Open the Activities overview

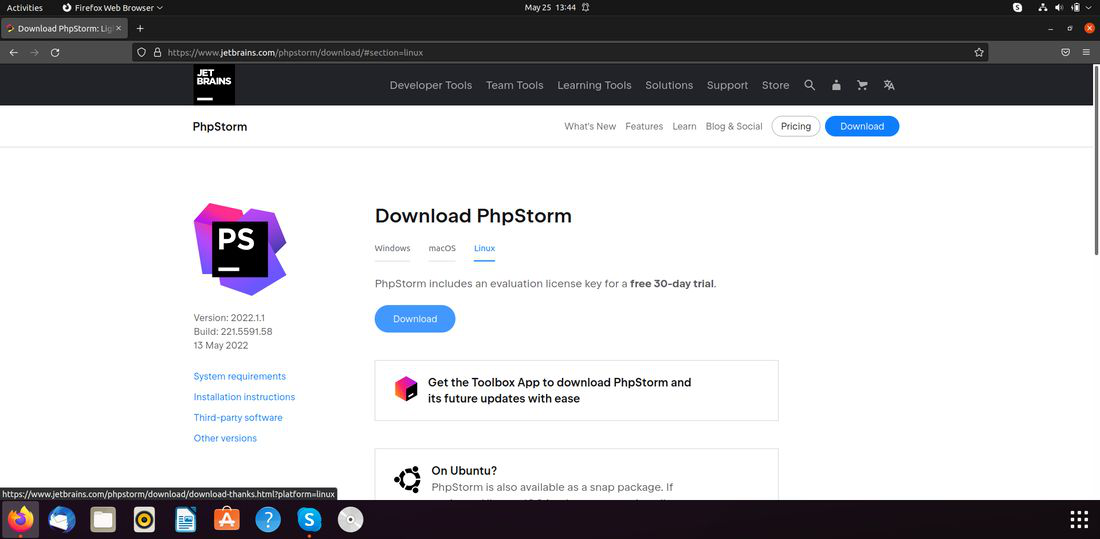(x=25, y=8)
